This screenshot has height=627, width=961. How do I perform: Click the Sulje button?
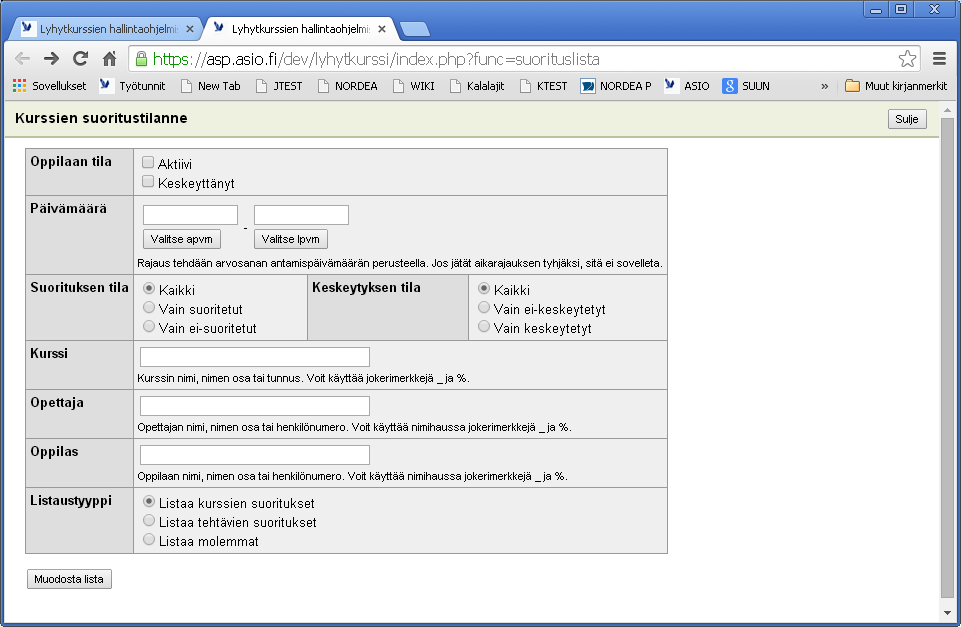(907, 119)
